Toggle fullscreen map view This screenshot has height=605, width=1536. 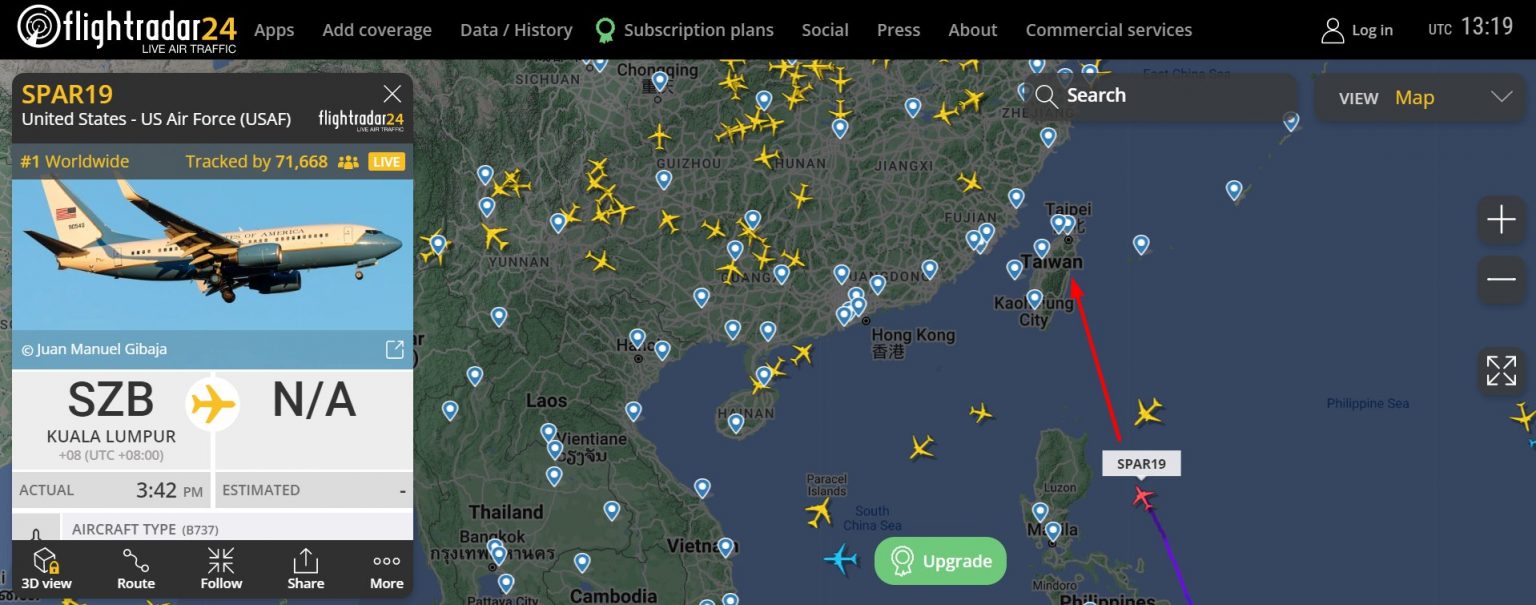[x=1501, y=371]
